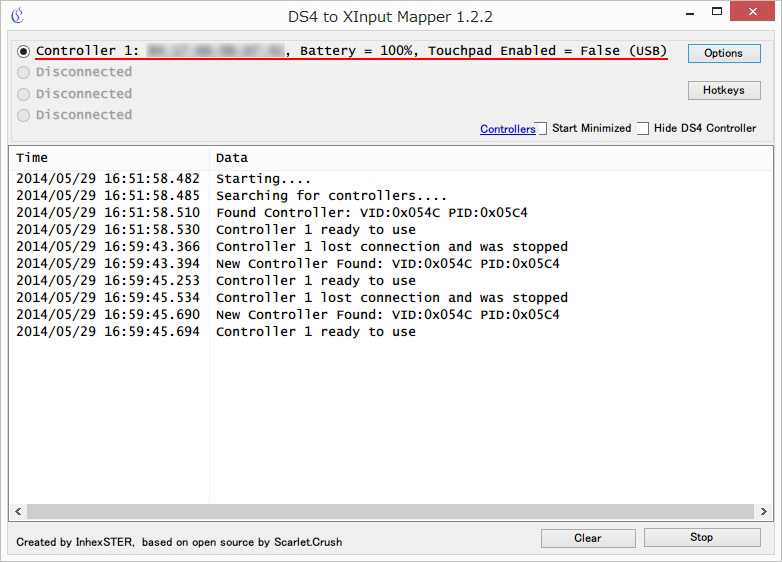
Task: Click the right arrow of the horizontal scrollbar
Action: (x=764, y=511)
